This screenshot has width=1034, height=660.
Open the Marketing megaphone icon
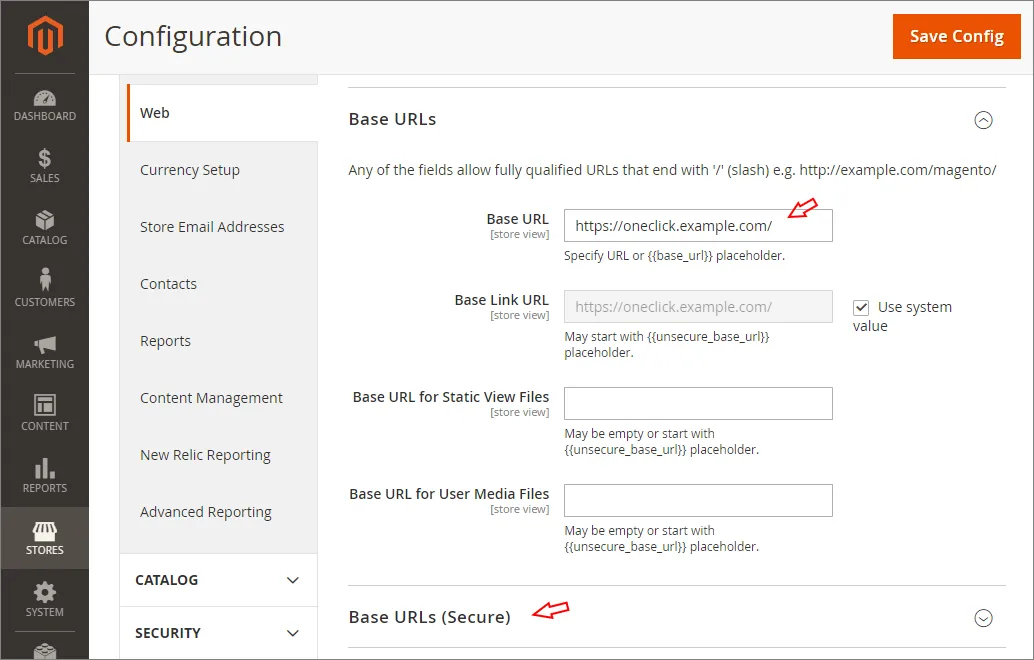45,344
